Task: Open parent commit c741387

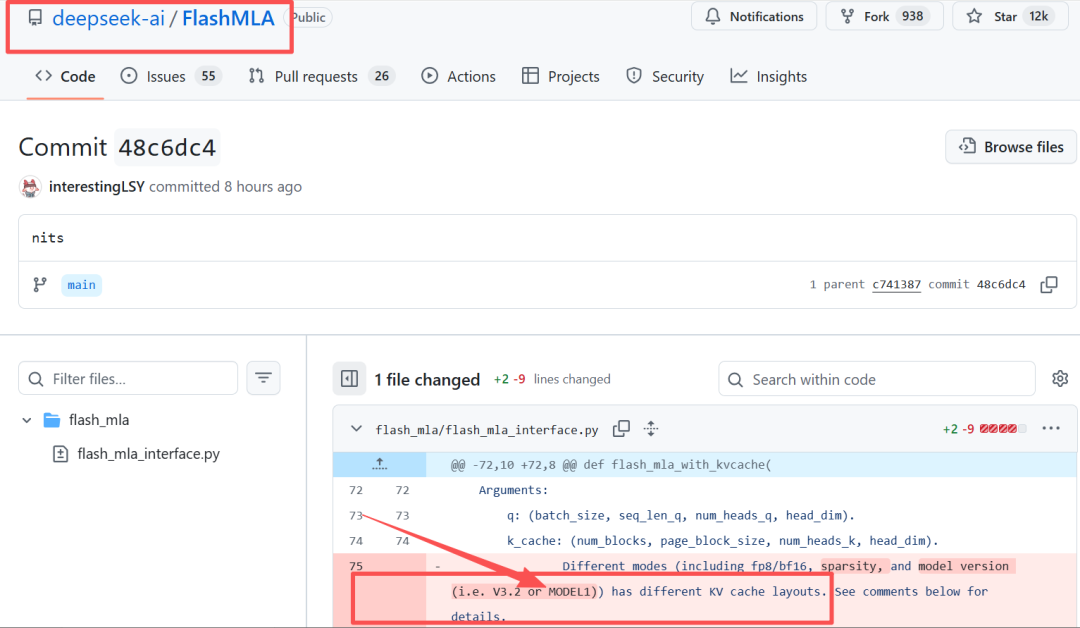Action: [896, 284]
